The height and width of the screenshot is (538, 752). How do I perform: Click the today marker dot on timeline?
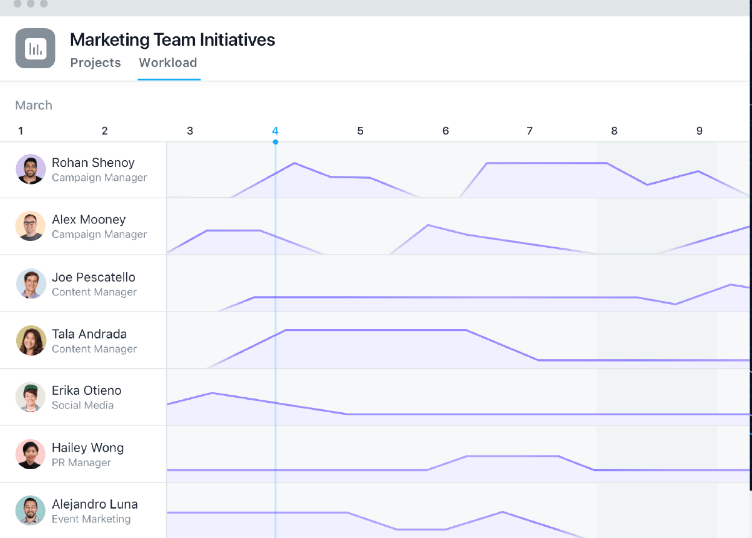click(275, 142)
